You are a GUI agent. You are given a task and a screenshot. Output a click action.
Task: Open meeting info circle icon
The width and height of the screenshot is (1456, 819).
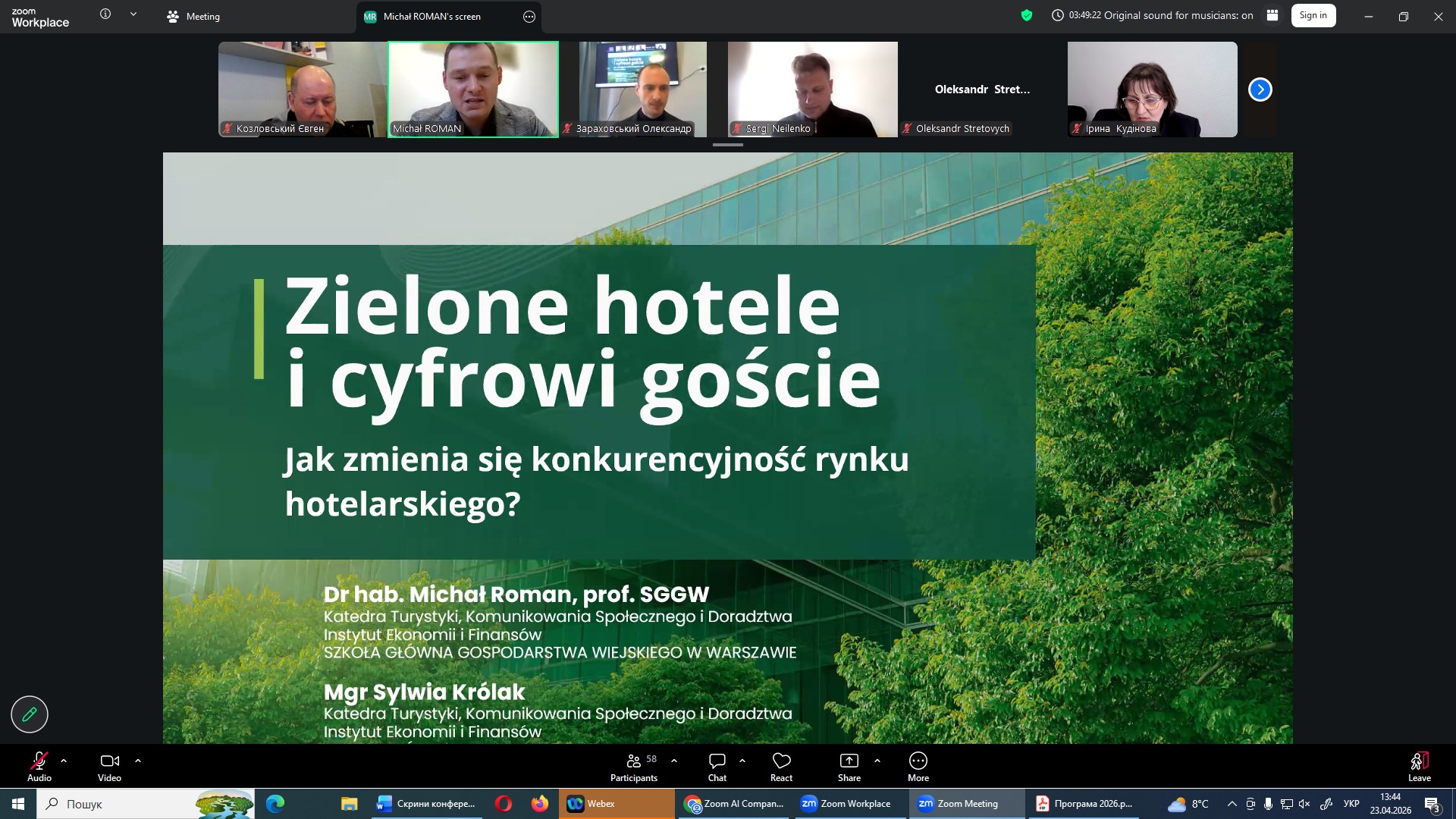[105, 14]
